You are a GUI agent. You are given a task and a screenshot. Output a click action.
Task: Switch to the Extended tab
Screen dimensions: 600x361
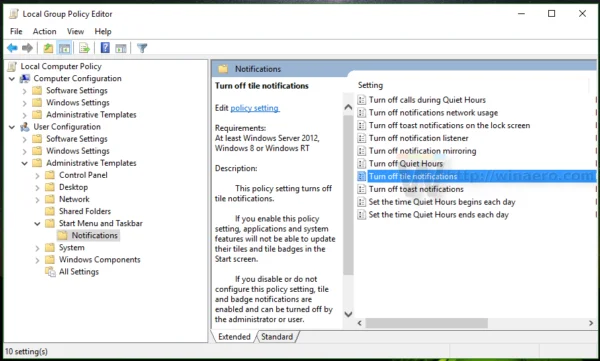pyautogui.click(x=234, y=336)
